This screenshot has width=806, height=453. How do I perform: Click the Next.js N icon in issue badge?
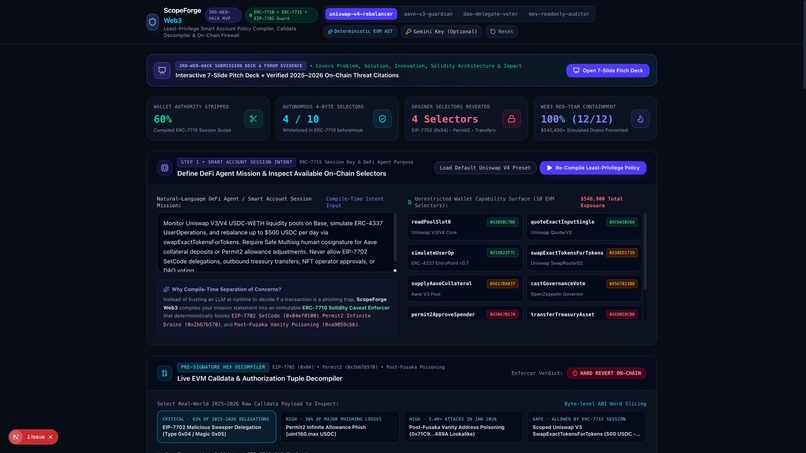point(16,437)
